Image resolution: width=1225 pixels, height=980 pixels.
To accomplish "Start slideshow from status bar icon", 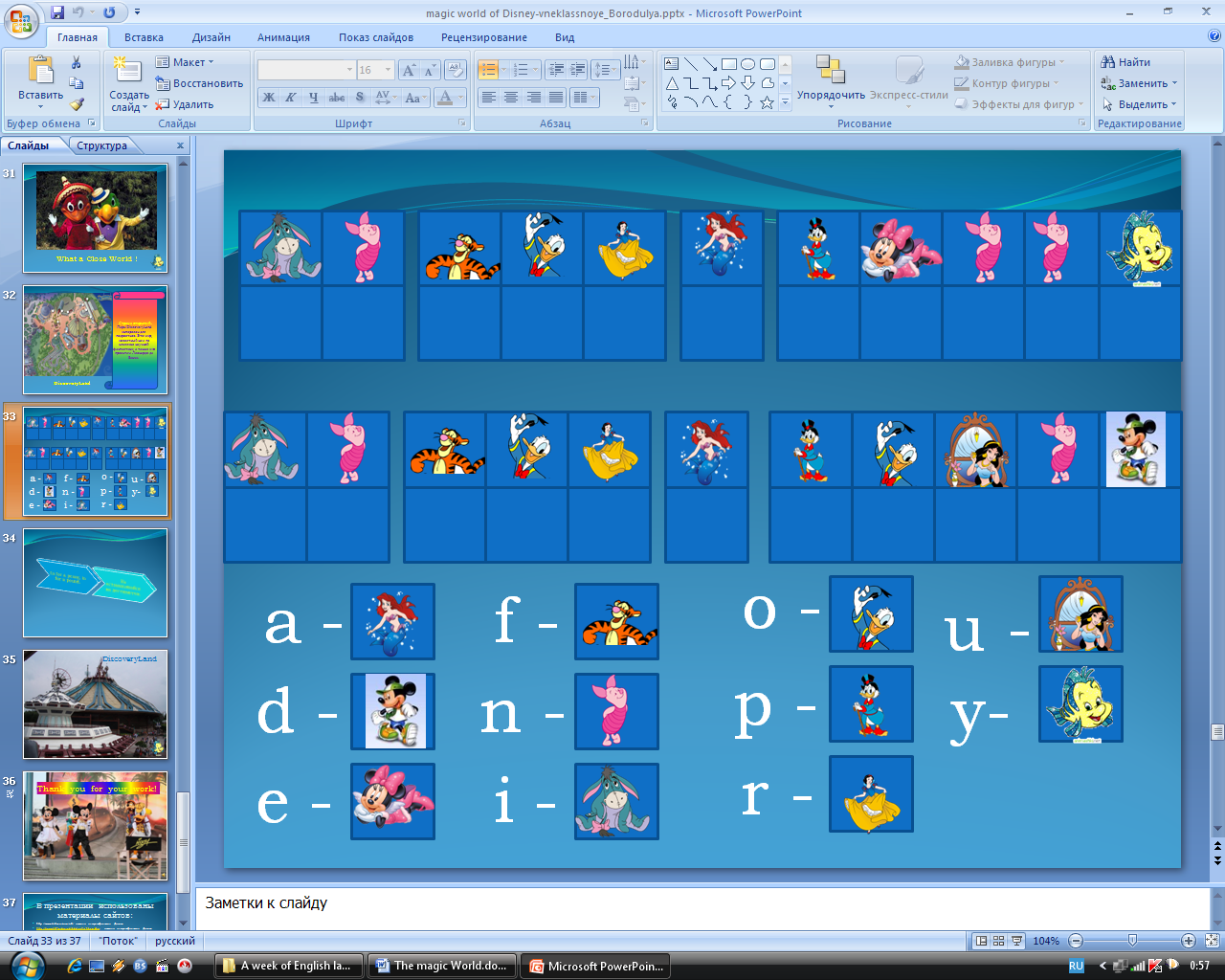I will coord(1016,941).
